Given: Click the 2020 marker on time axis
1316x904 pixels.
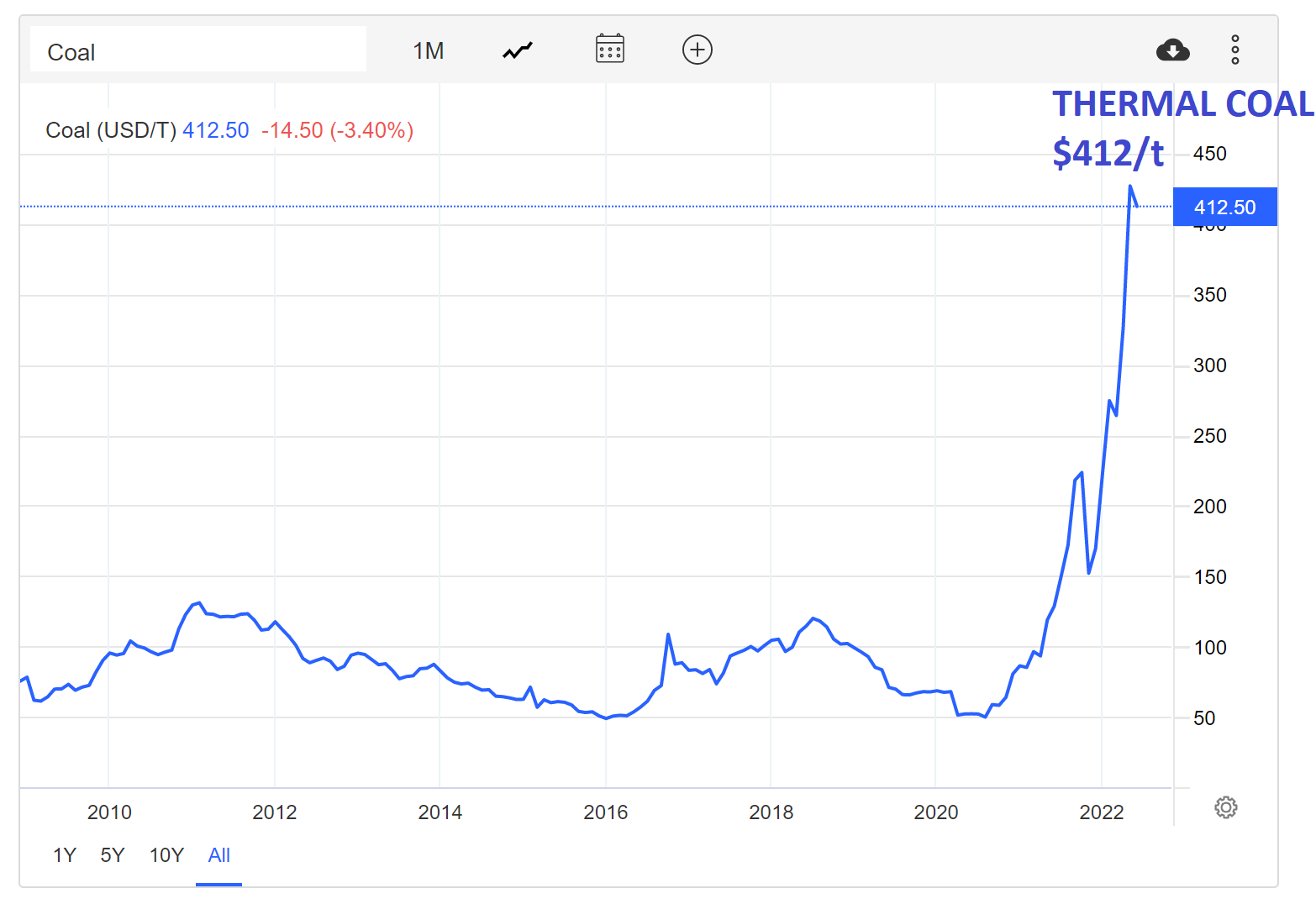Looking at the screenshot, I should [x=935, y=812].
